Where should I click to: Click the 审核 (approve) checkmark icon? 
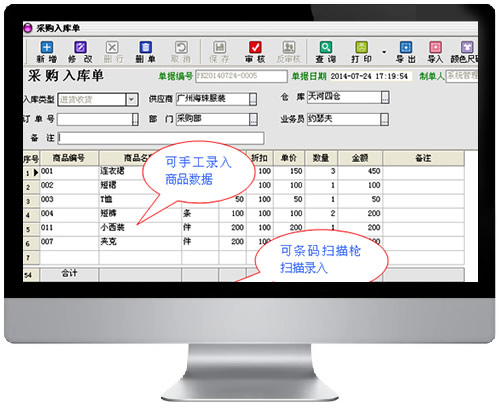click(x=255, y=47)
